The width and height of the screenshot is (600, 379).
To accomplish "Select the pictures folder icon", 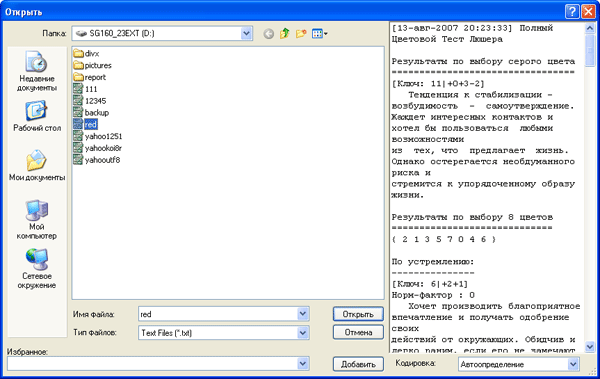I will 78,65.
